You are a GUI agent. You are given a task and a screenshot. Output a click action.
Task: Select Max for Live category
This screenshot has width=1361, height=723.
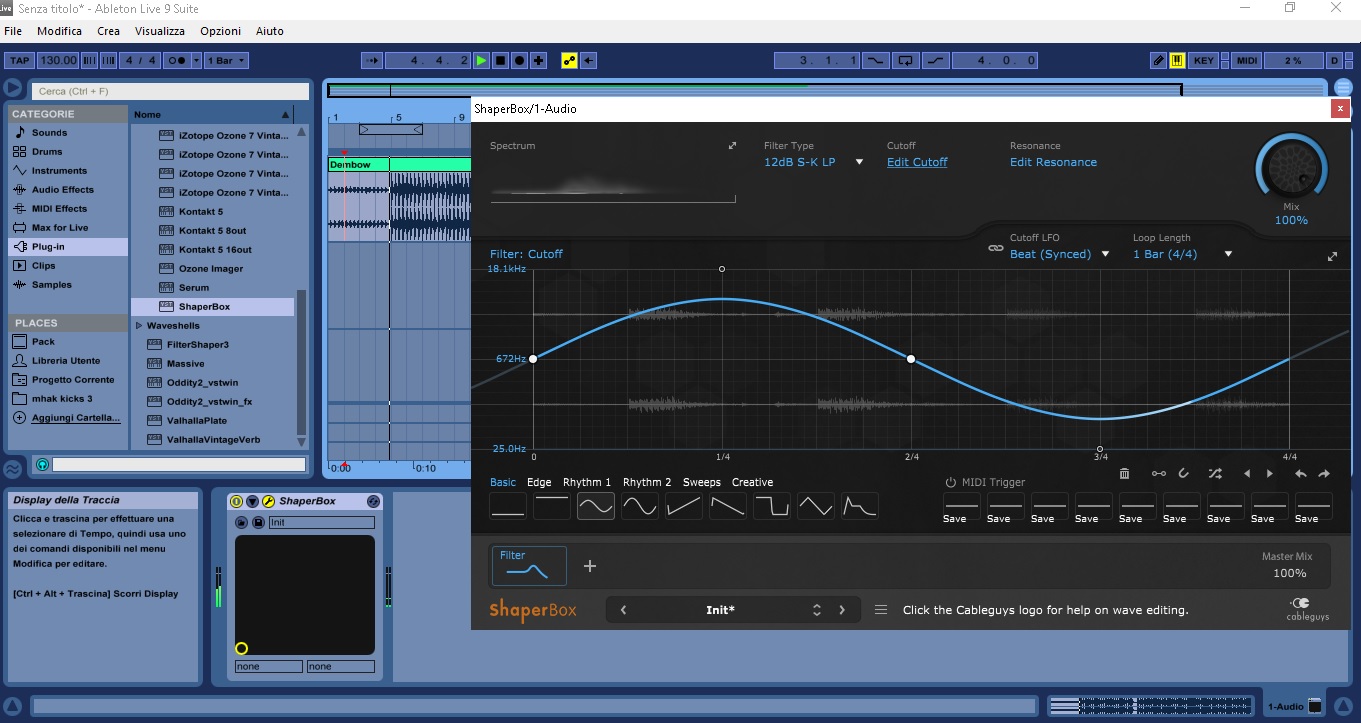pyautogui.click(x=67, y=228)
